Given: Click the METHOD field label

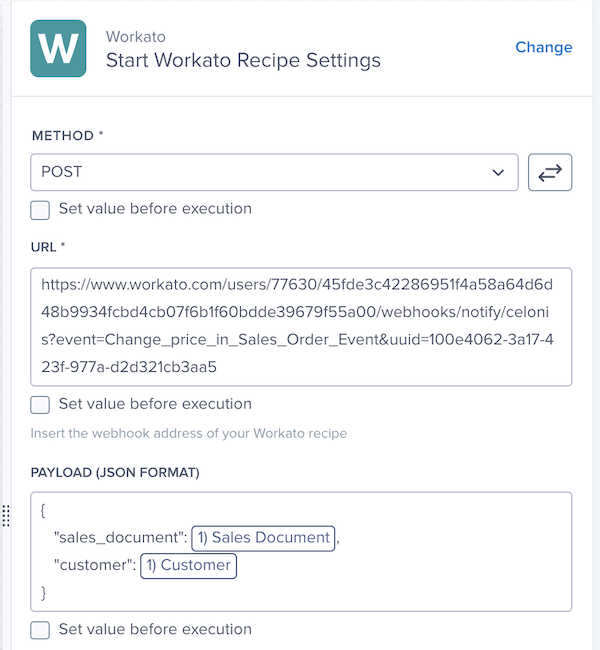Looking at the screenshot, I should point(65,135).
